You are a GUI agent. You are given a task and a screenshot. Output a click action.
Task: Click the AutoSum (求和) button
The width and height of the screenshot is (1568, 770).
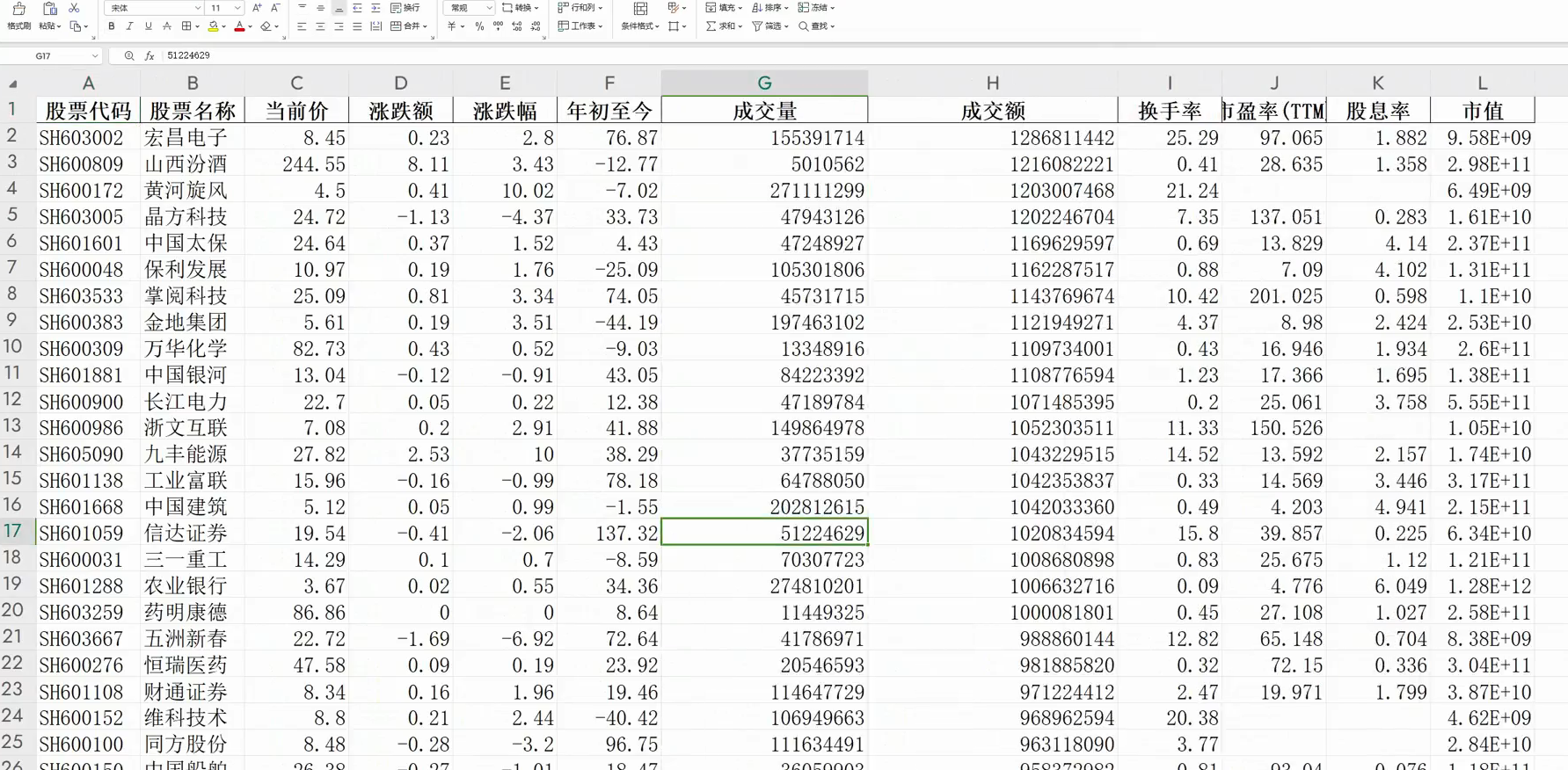point(724,26)
